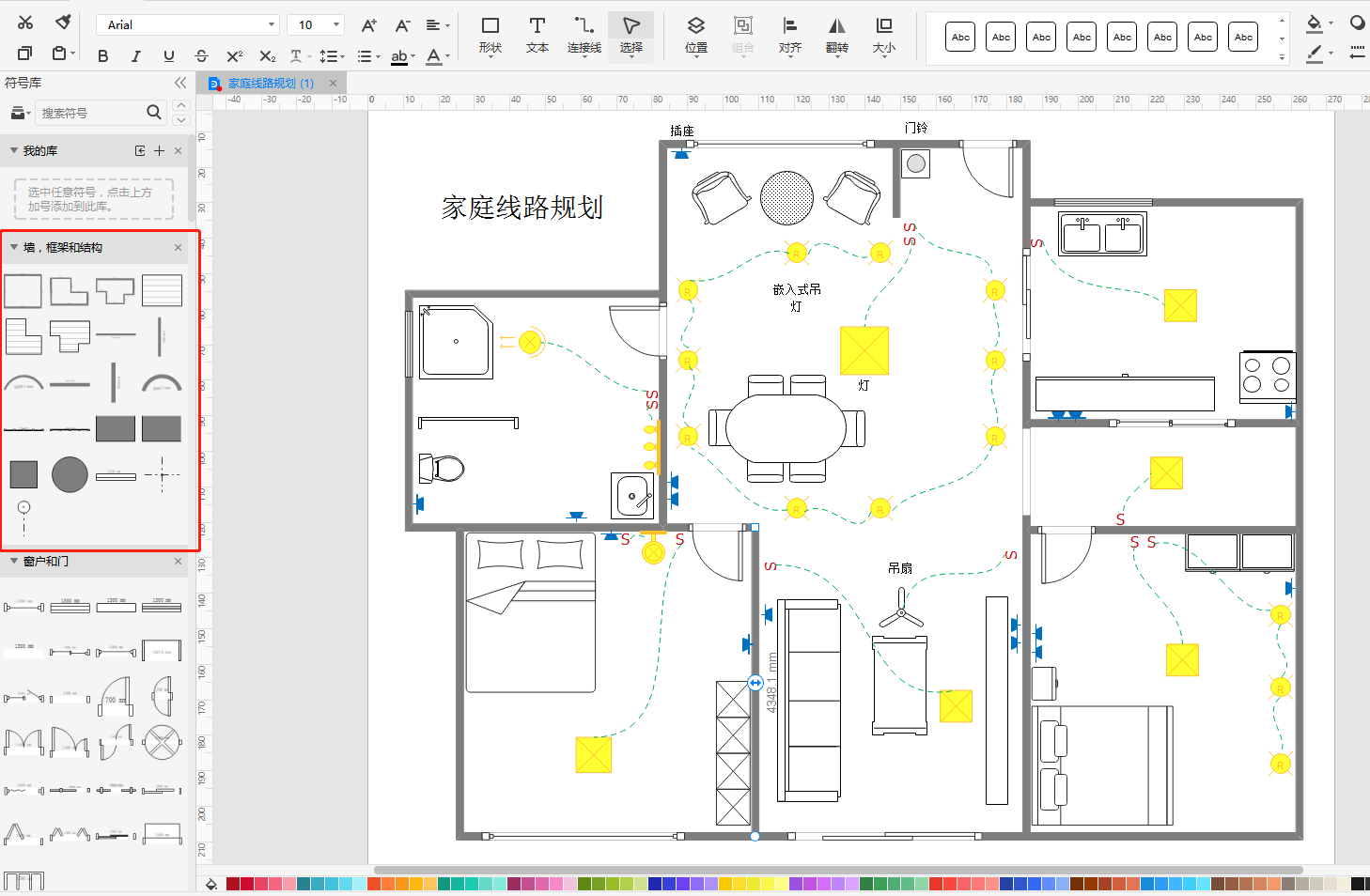Click the Text (文本) tool
1370x896 pixels.
pos(537,35)
